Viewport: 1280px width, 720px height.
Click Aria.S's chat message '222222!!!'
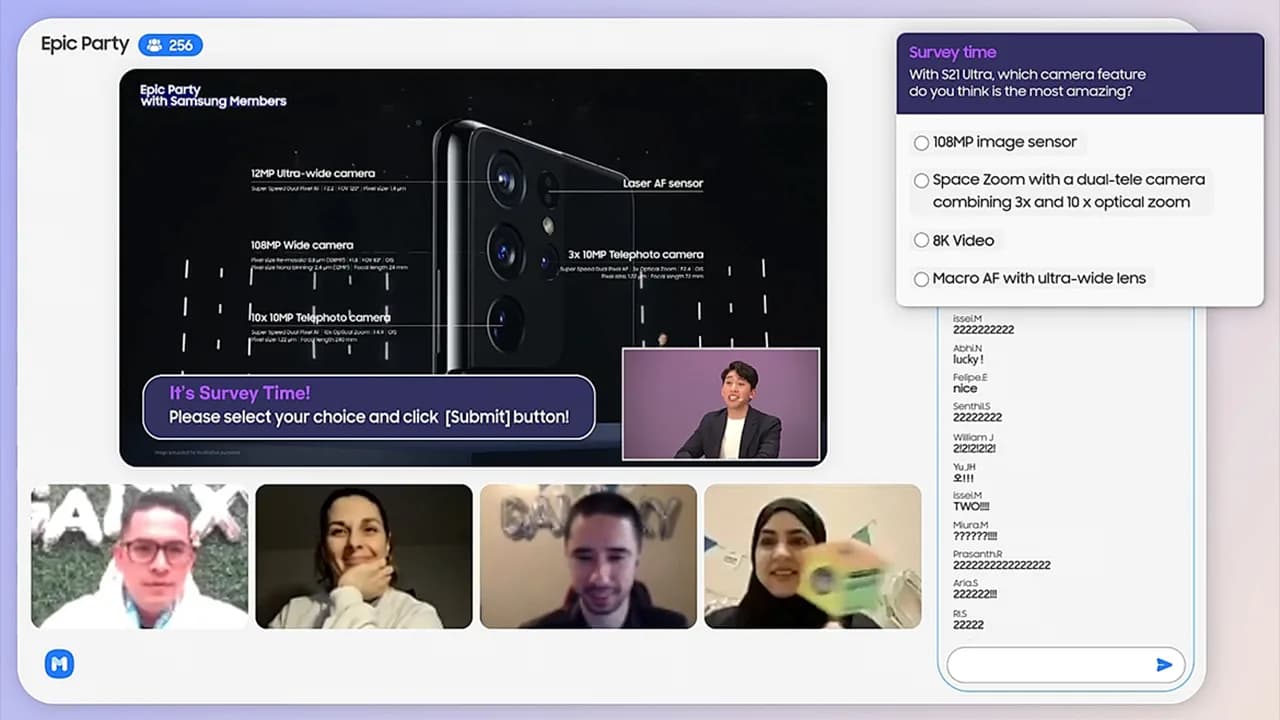(x=975, y=594)
